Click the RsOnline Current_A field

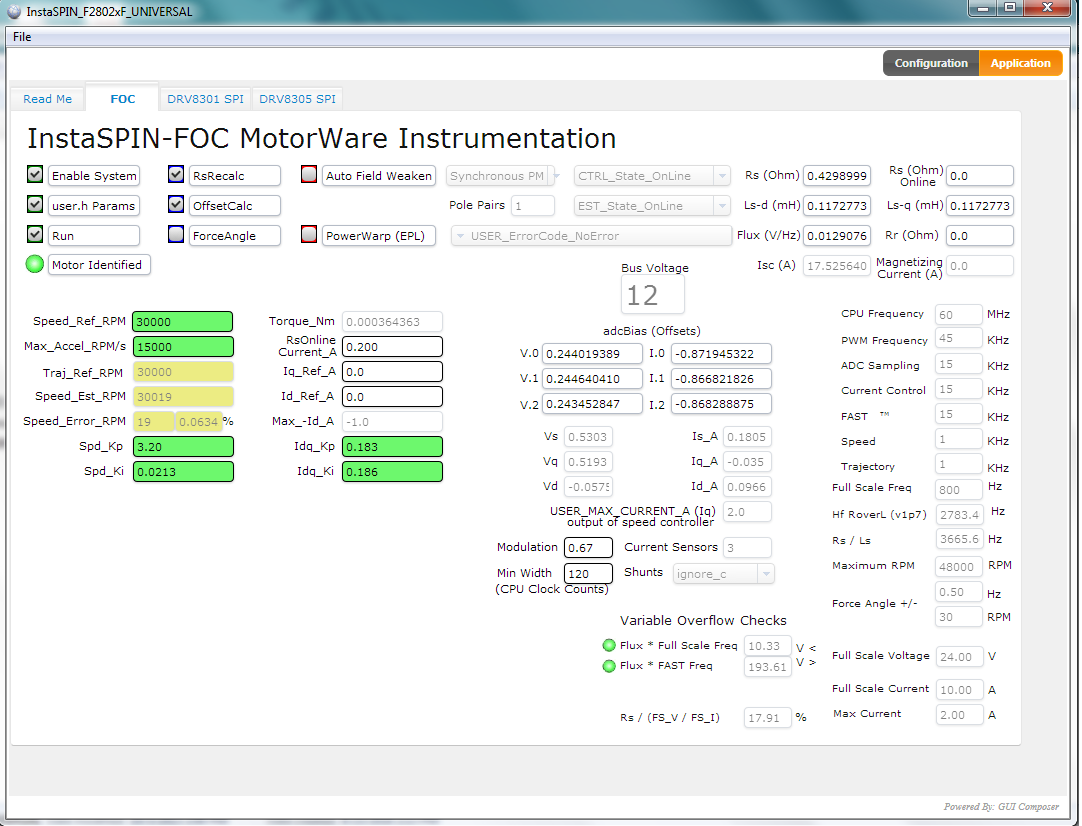click(x=392, y=346)
